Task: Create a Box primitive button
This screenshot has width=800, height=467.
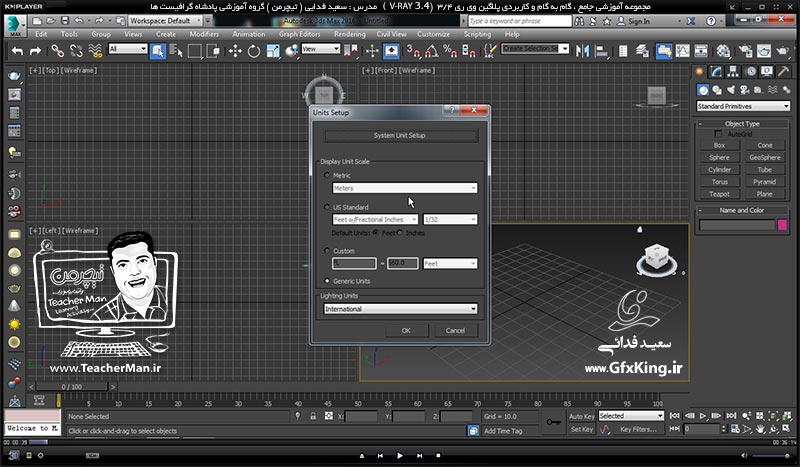Action: coord(719,145)
